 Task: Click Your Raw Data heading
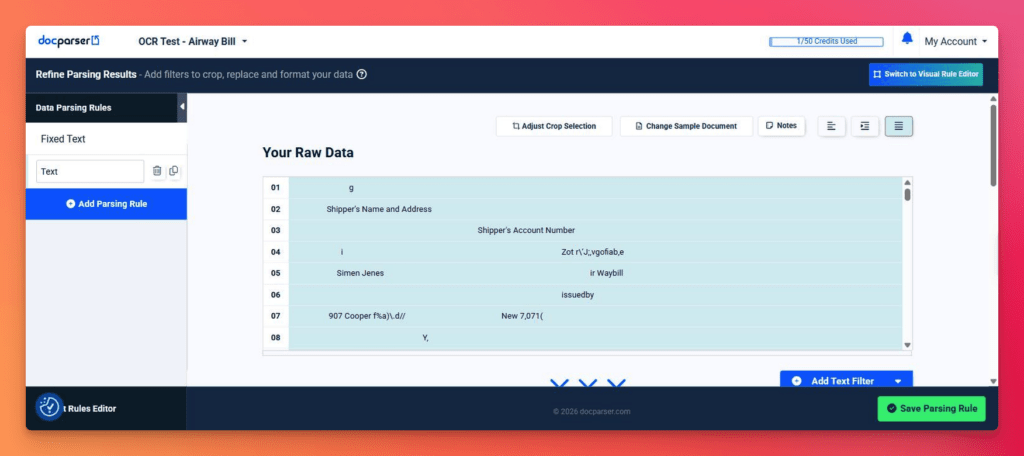point(308,153)
